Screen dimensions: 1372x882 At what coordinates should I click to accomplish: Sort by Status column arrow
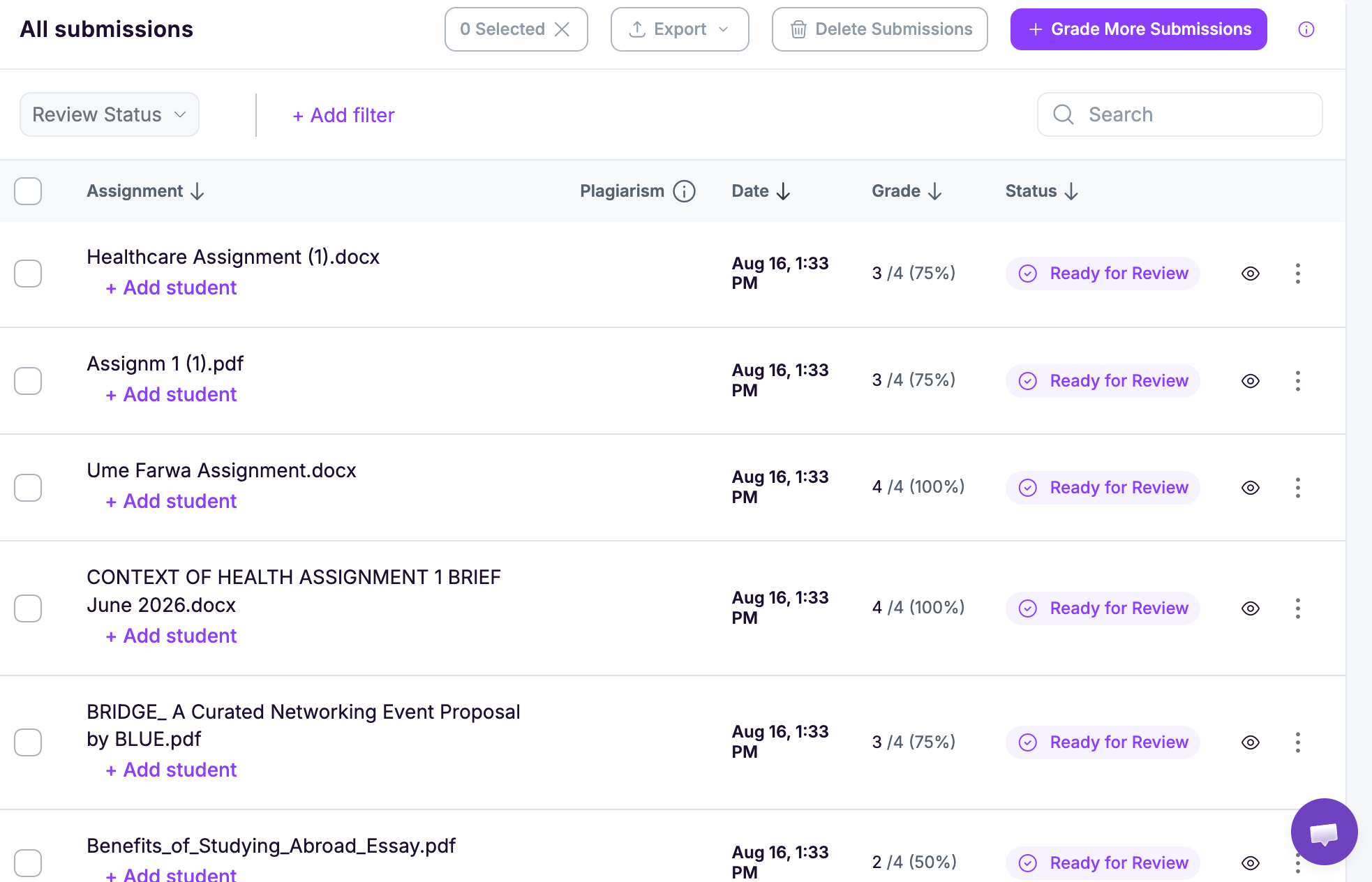click(1071, 191)
